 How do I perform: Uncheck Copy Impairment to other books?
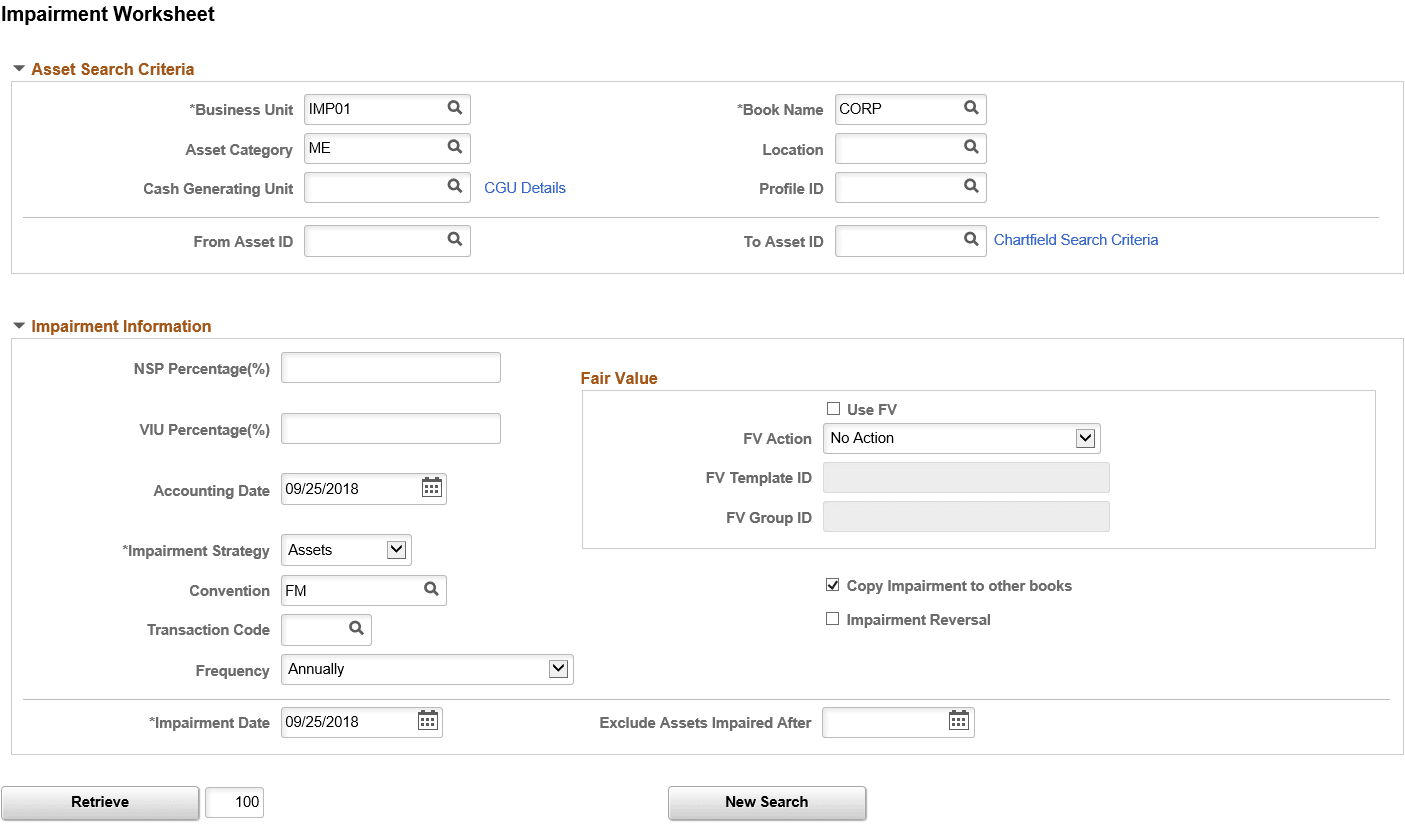[x=833, y=585]
